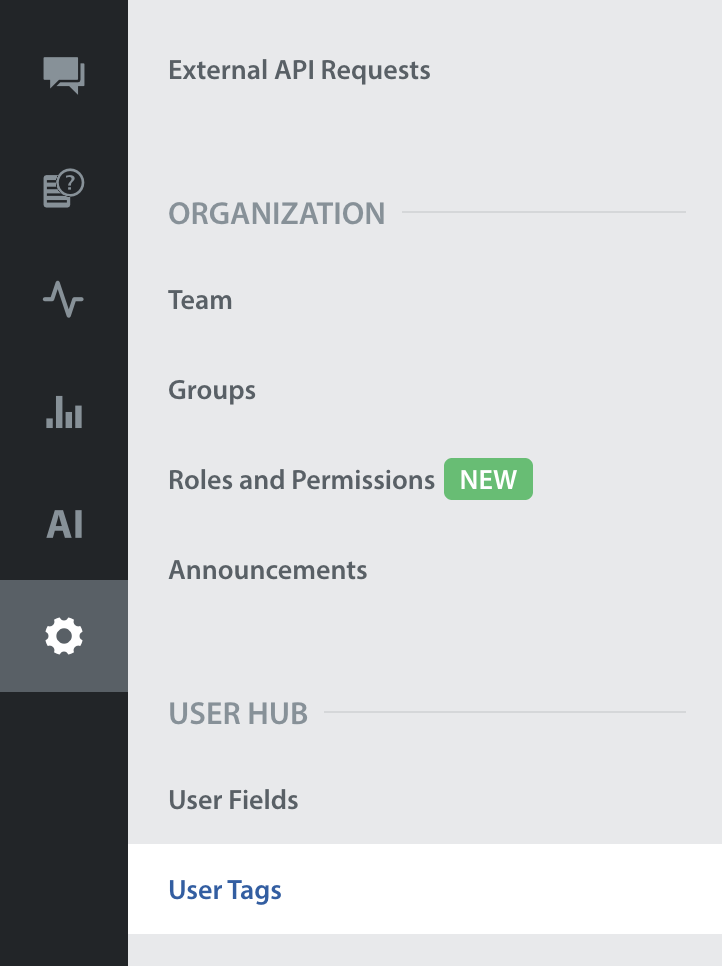
Task: Click the ORGANIZATION section header
Action: [276, 214]
